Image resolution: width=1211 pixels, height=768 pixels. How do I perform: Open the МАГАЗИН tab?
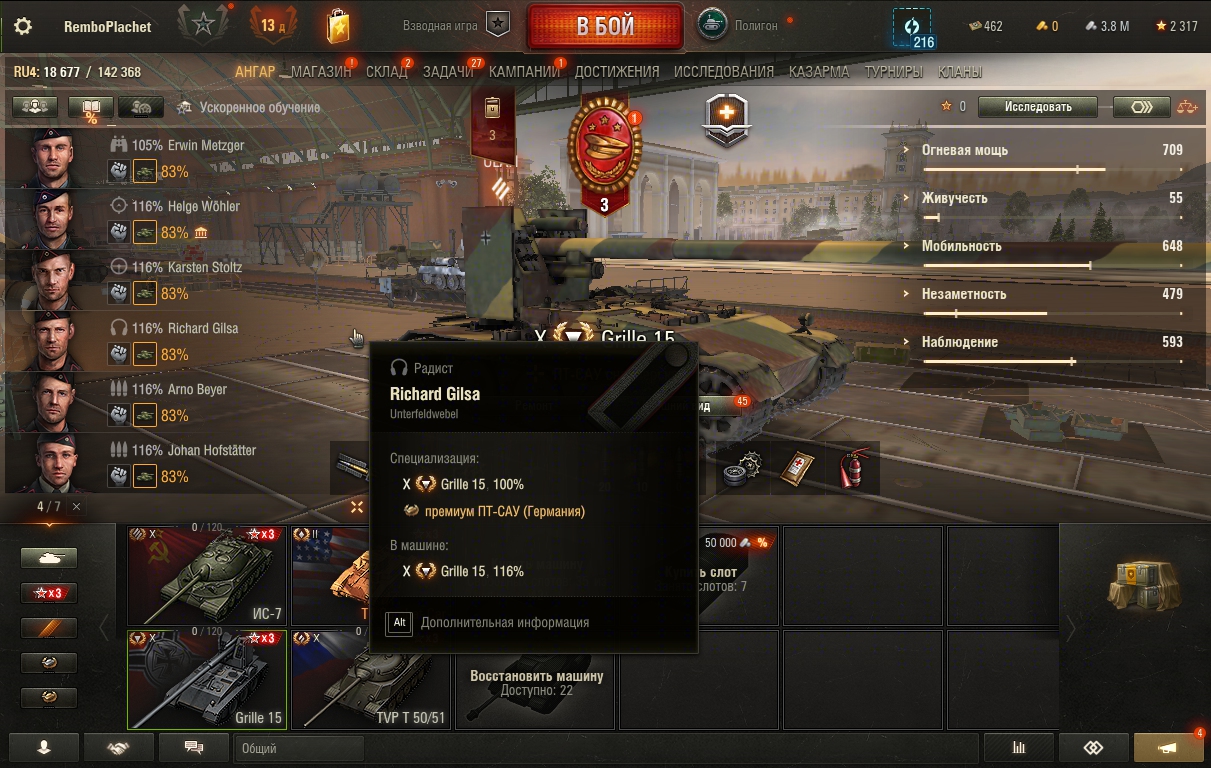(321, 72)
